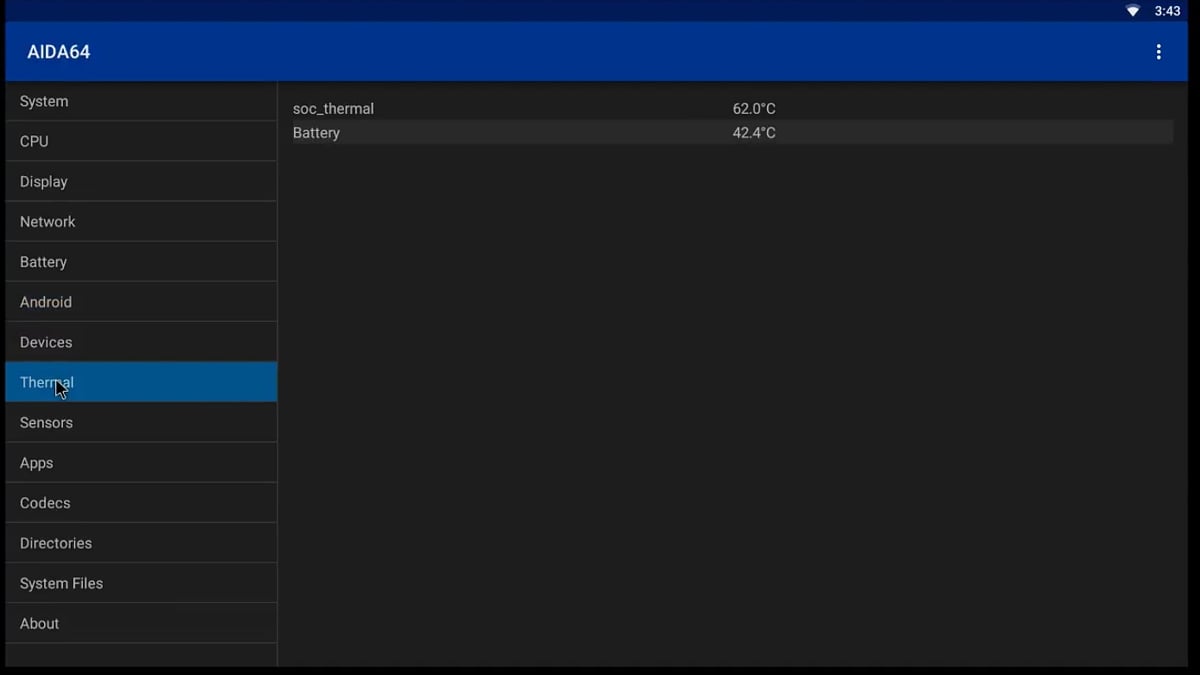View the Codecs section
1200x675 pixels.
(140, 502)
